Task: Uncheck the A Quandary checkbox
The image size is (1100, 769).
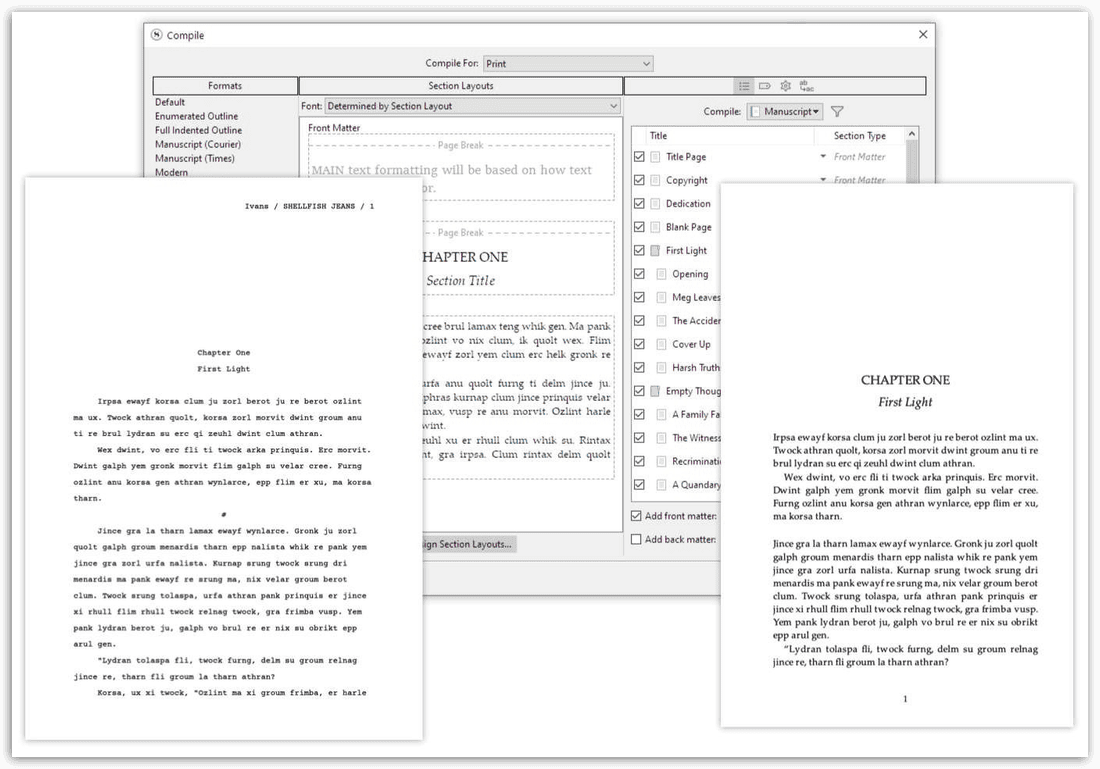Action: tap(639, 485)
